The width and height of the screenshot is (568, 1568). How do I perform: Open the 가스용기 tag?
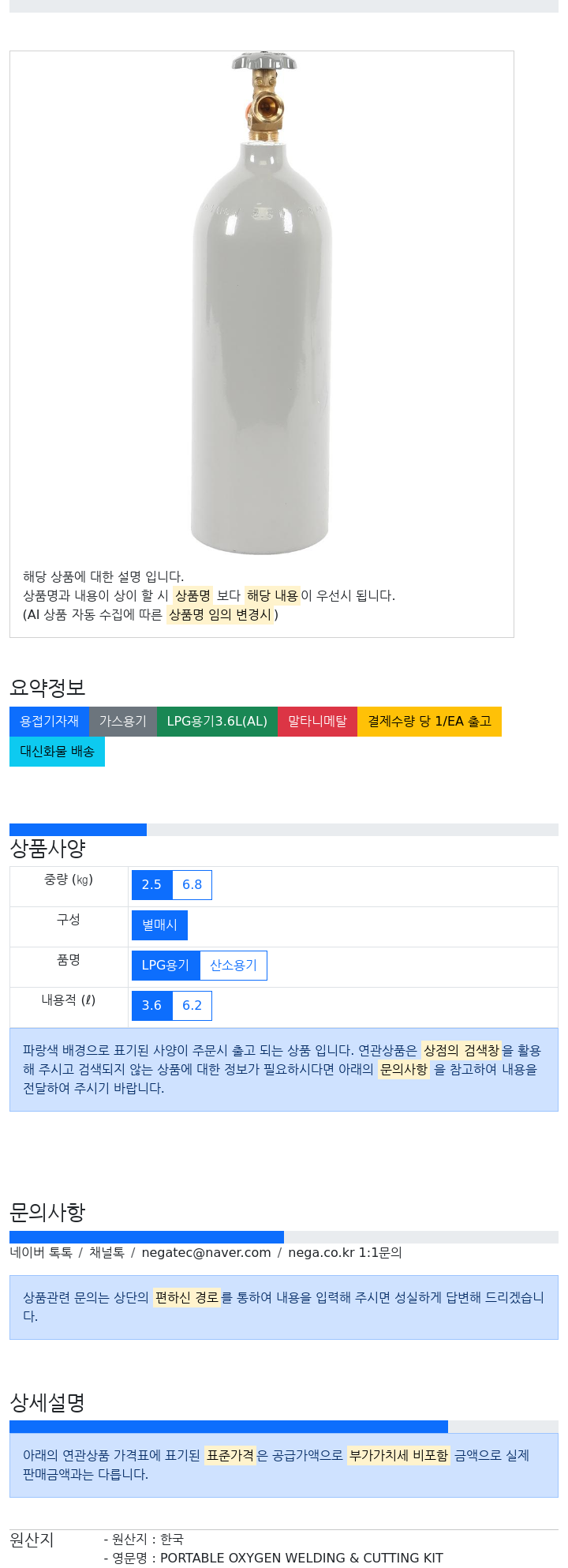[x=123, y=722]
